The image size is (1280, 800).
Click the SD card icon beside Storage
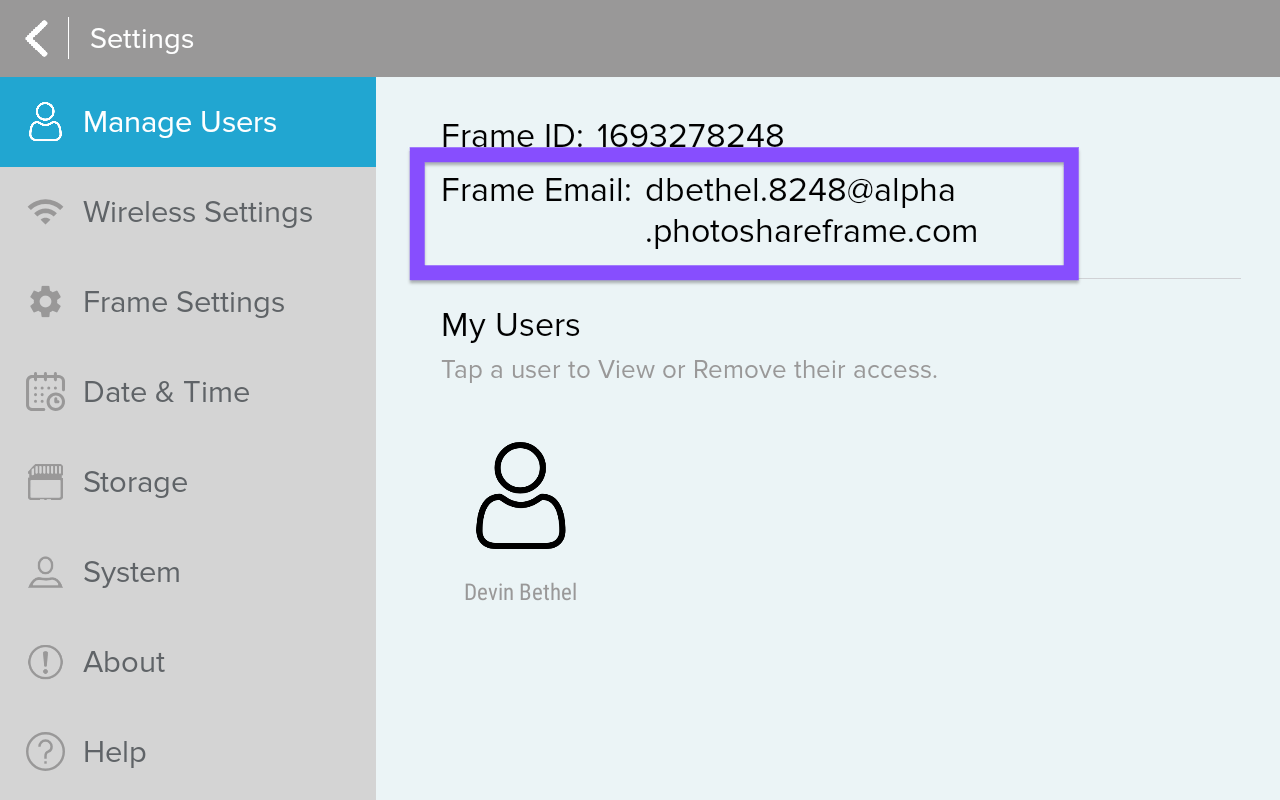point(45,482)
